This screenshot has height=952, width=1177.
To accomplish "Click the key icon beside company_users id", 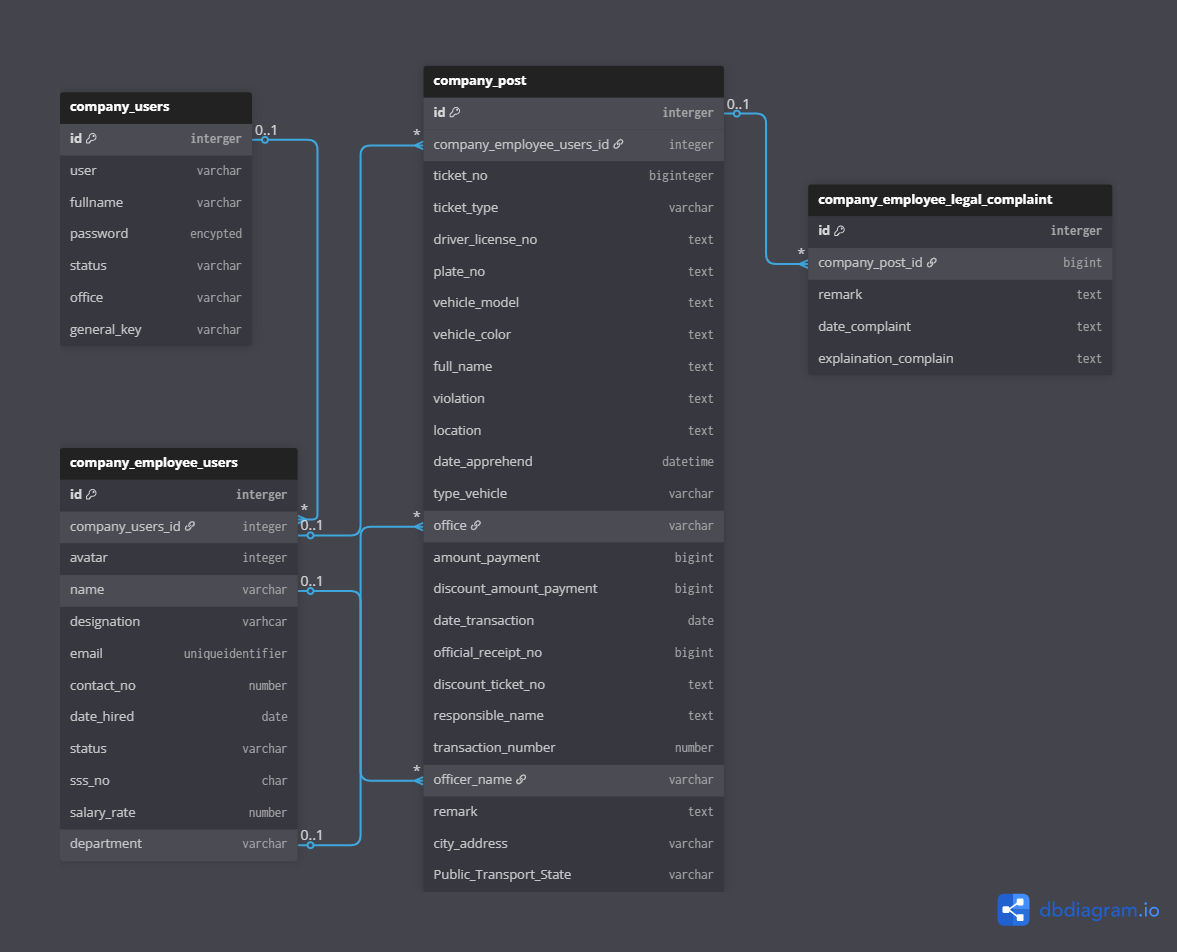I will point(91,139).
